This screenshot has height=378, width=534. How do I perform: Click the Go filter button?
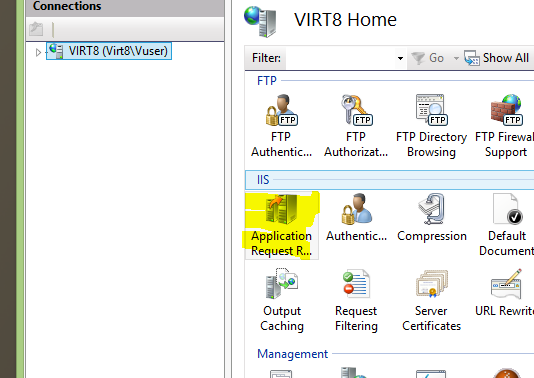pos(428,58)
